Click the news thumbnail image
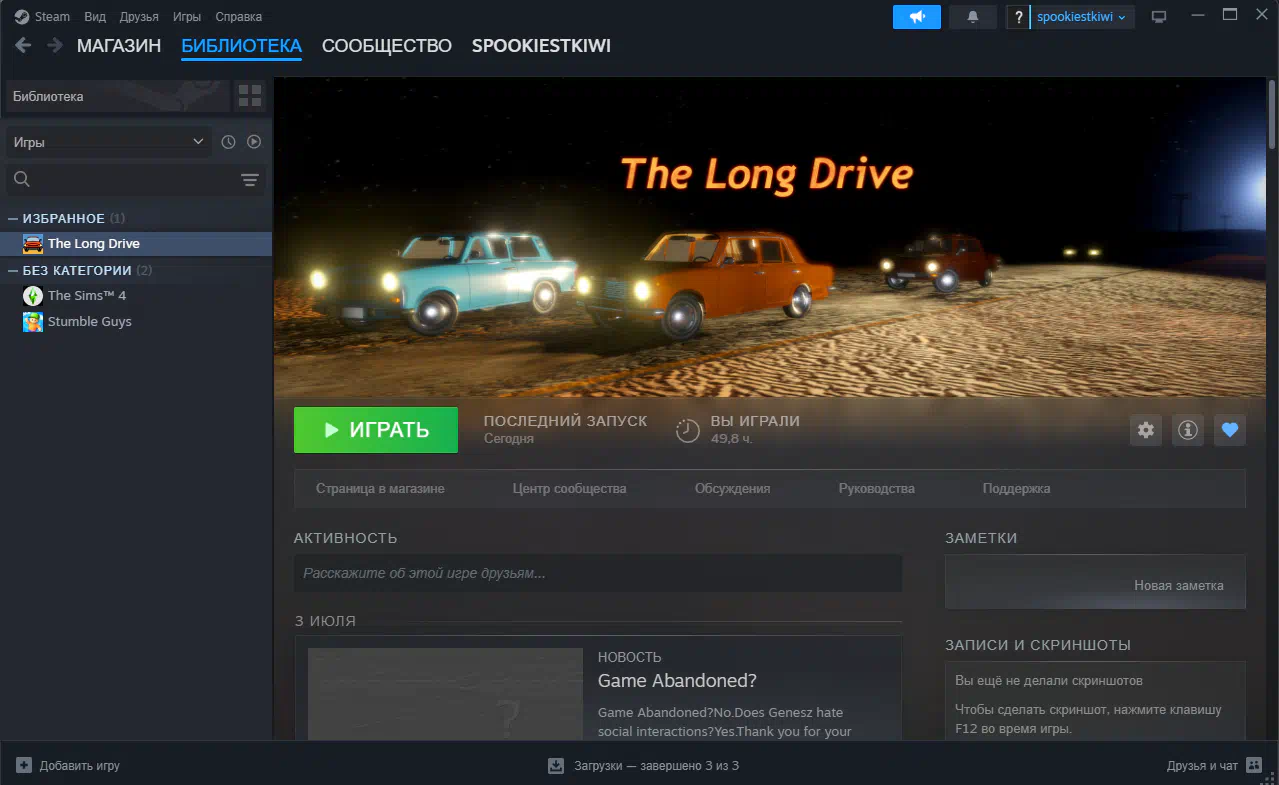 click(x=445, y=694)
